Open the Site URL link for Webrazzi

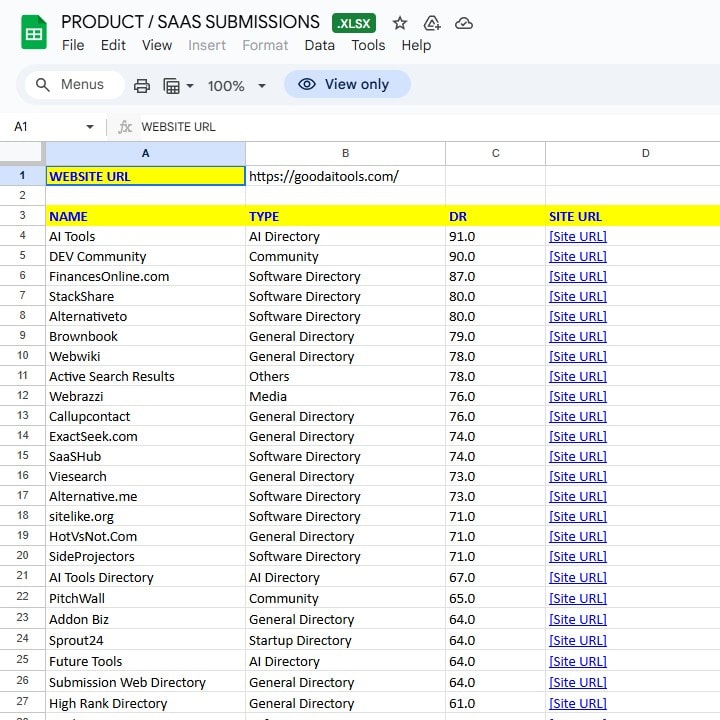click(x=578, y=397)
